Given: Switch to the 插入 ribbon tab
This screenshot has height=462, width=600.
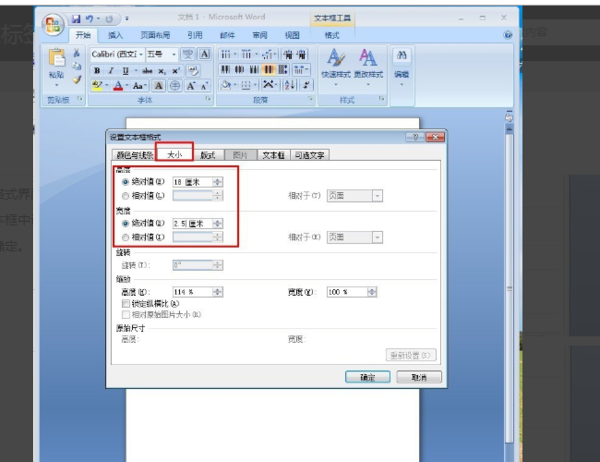Looking at the screenshot, I should (115, 36).
